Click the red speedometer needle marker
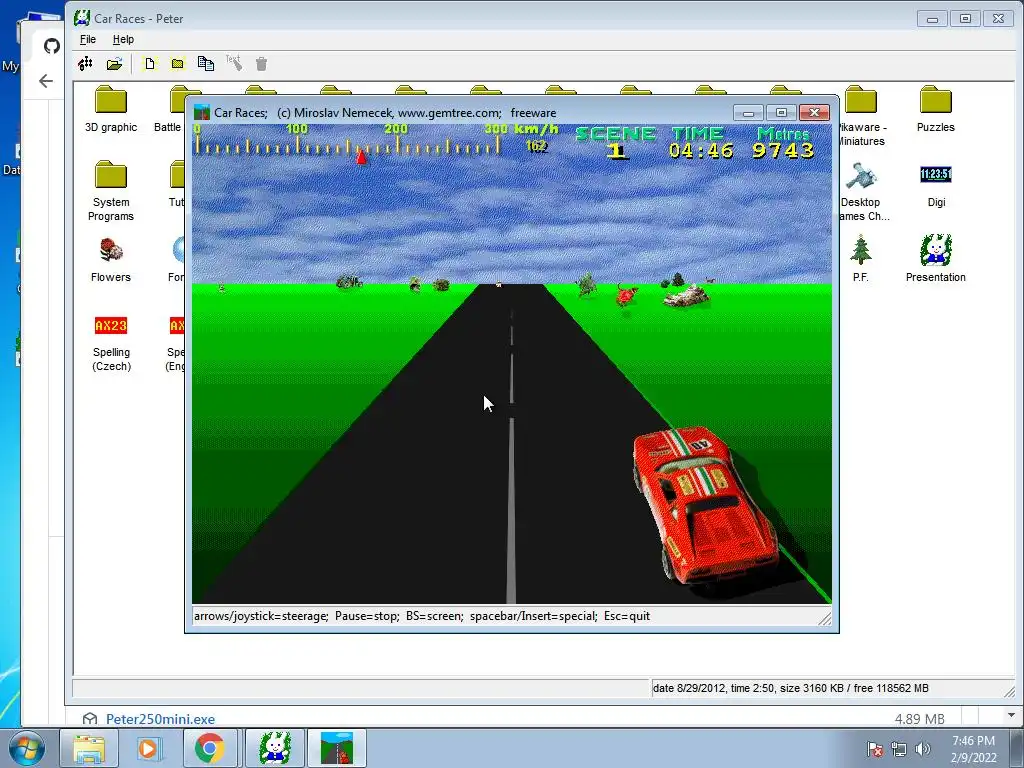This screenshot has width=1024, height=768. point(361,157)
